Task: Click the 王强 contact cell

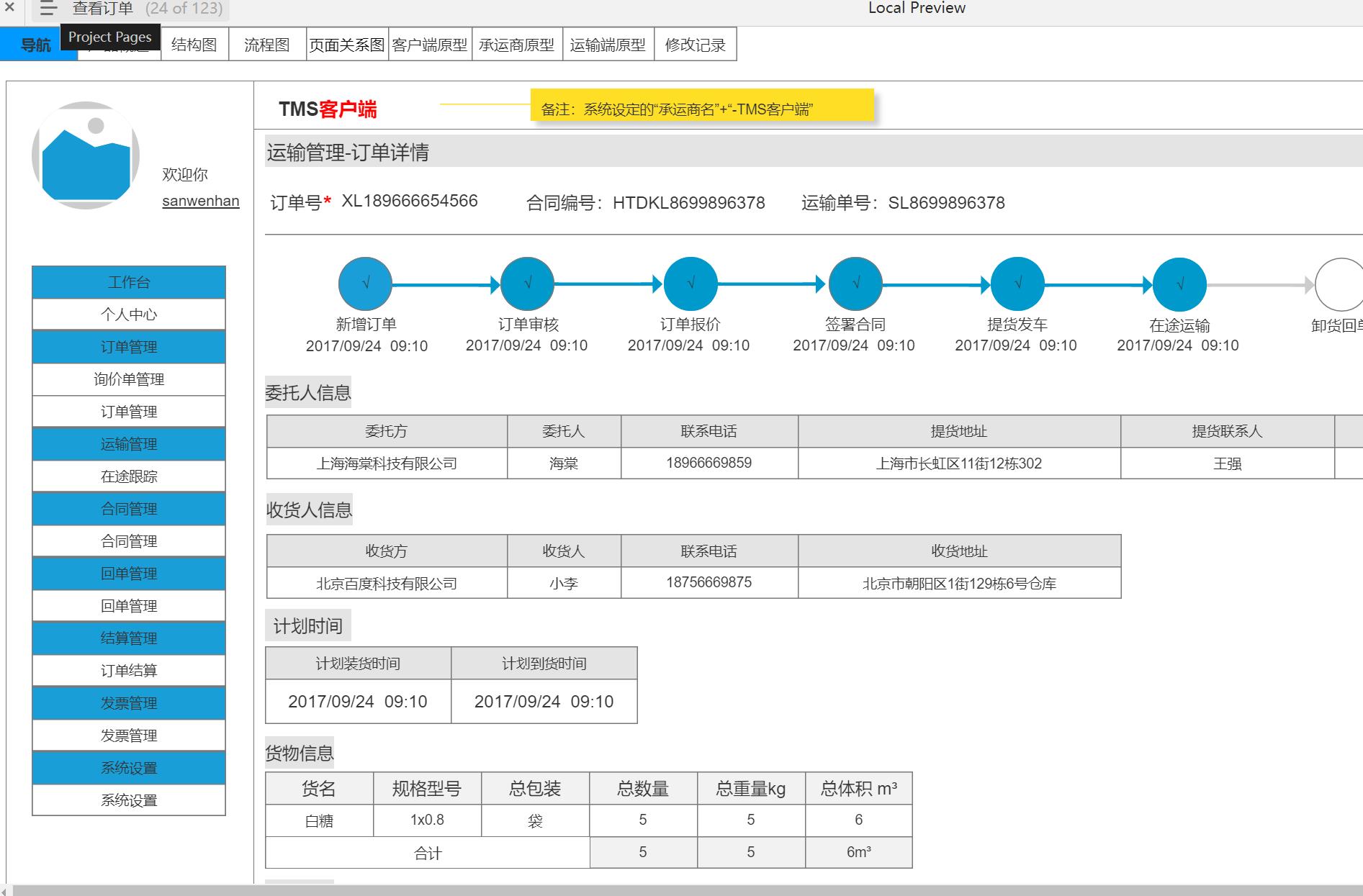Action: (x=1228, y=463)
